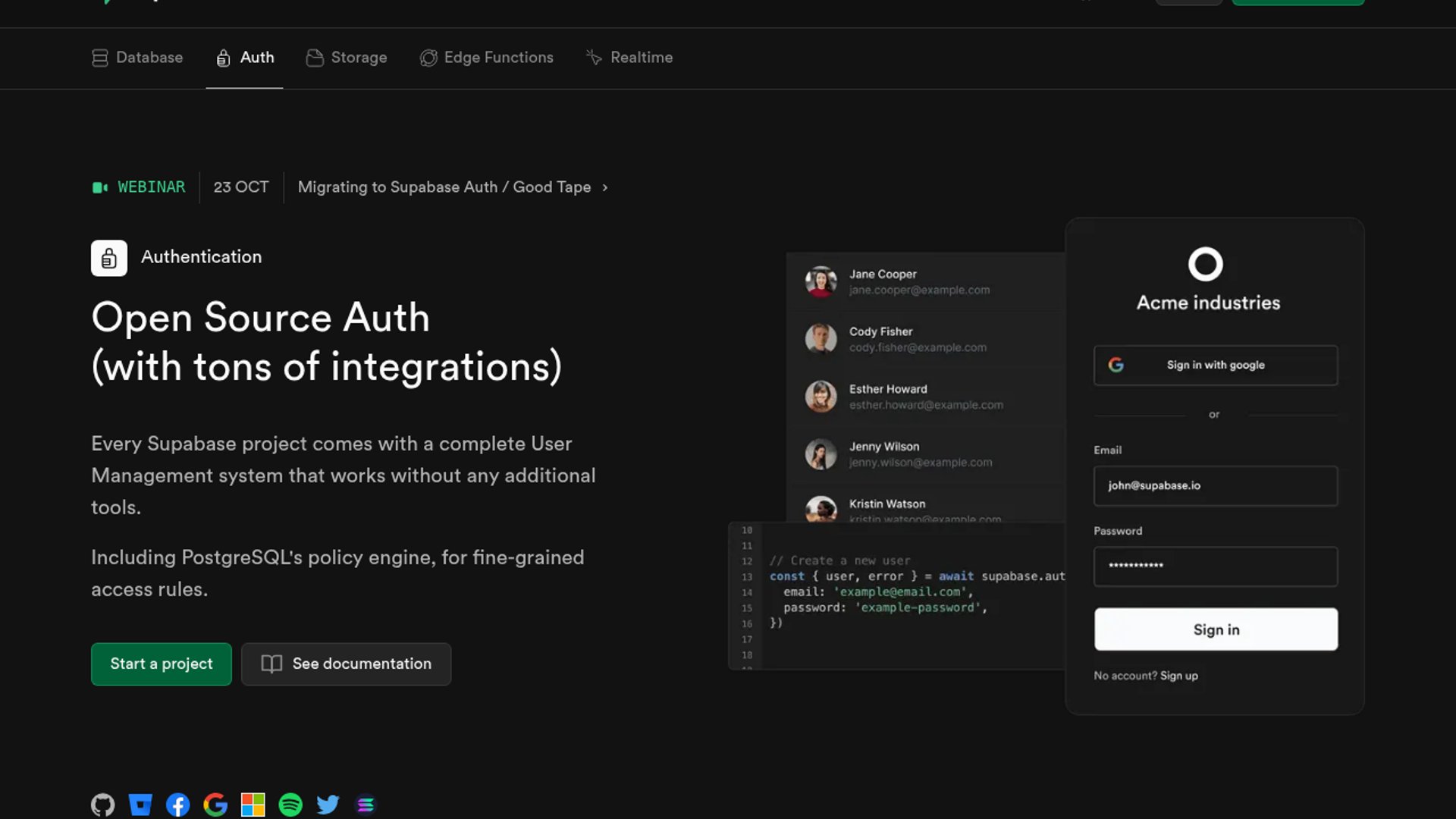The width and height of the screenshot is (1456, 819).
Task: Click the Facebook provider icon
Action: click(x=178, y=805)
